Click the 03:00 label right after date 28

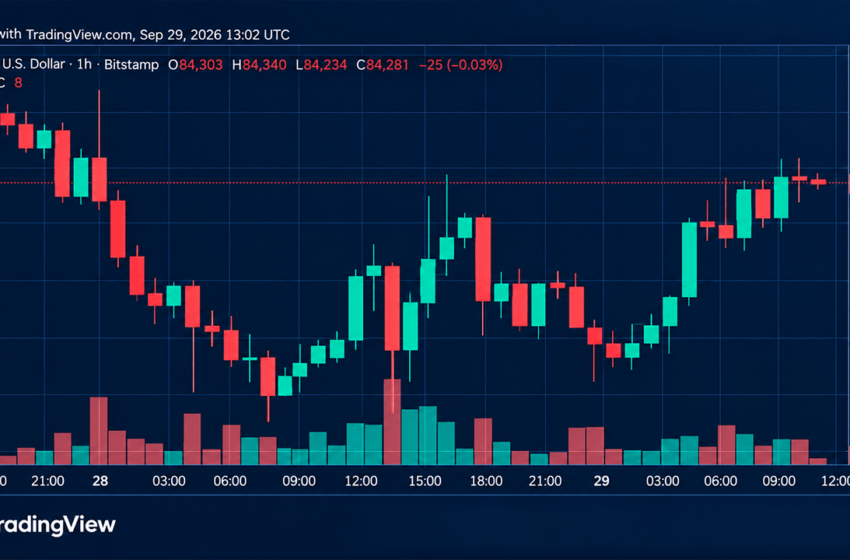(x=169, y=481)
